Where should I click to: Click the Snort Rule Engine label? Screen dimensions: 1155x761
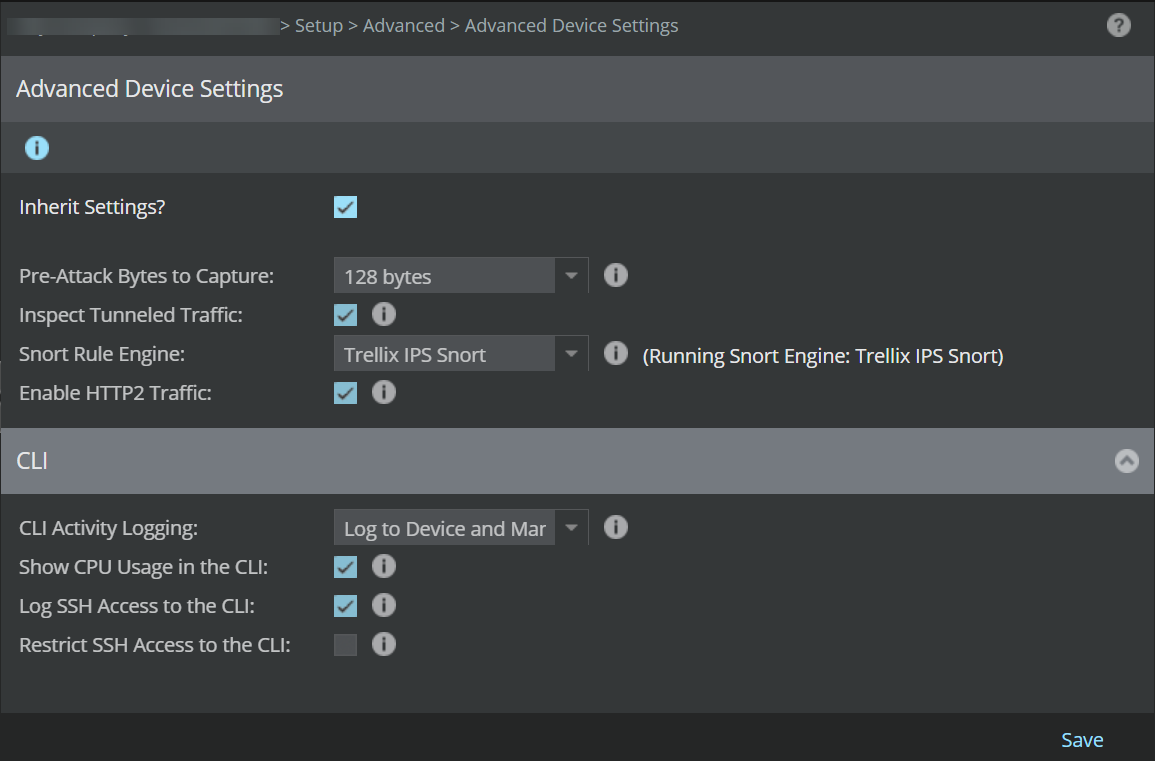[x=102, y=354]
